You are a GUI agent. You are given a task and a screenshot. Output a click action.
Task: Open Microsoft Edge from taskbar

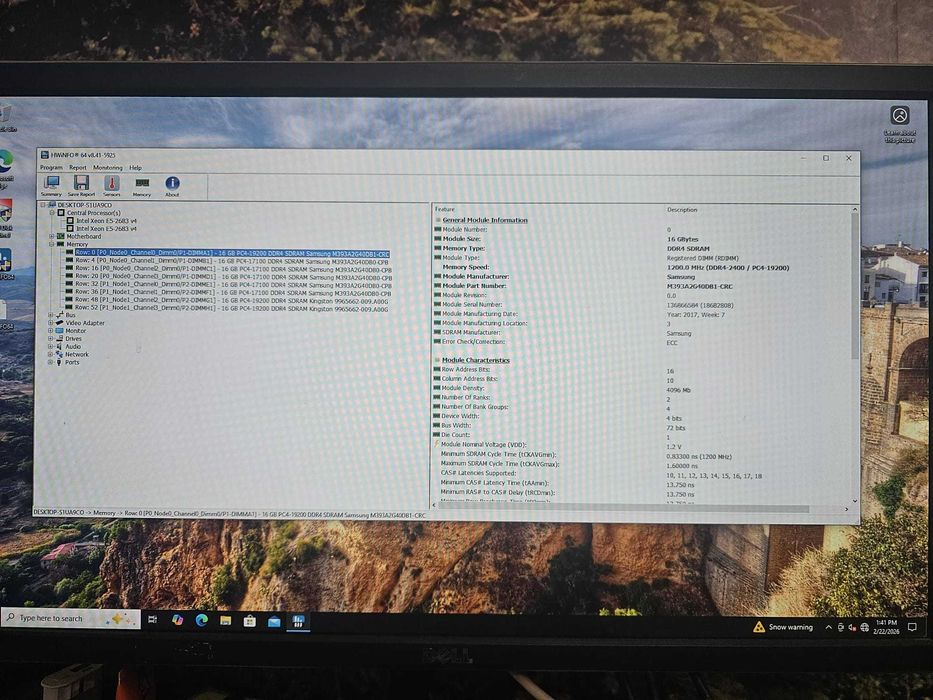coord(202,620)
